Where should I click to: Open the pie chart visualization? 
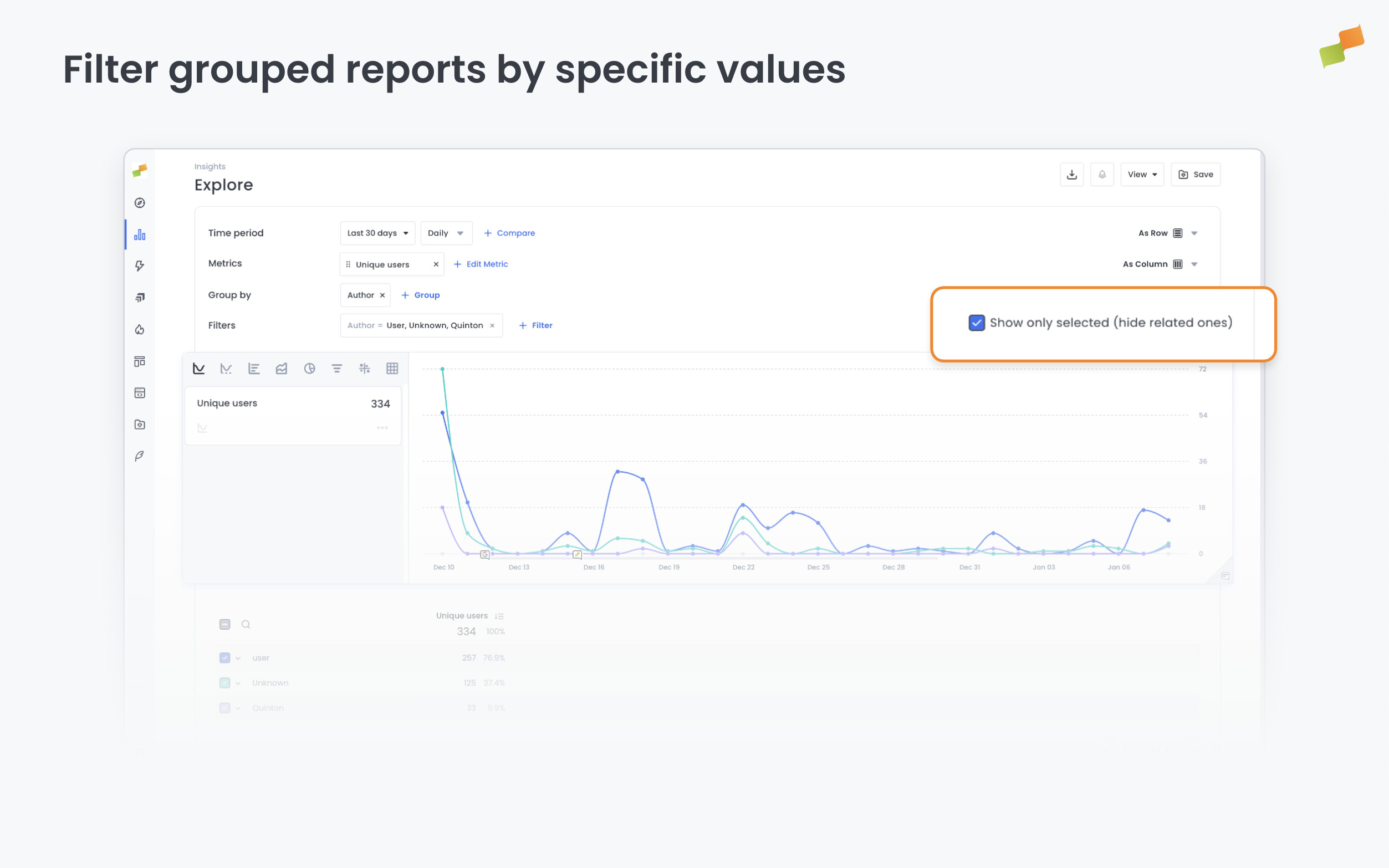(309, 368)
